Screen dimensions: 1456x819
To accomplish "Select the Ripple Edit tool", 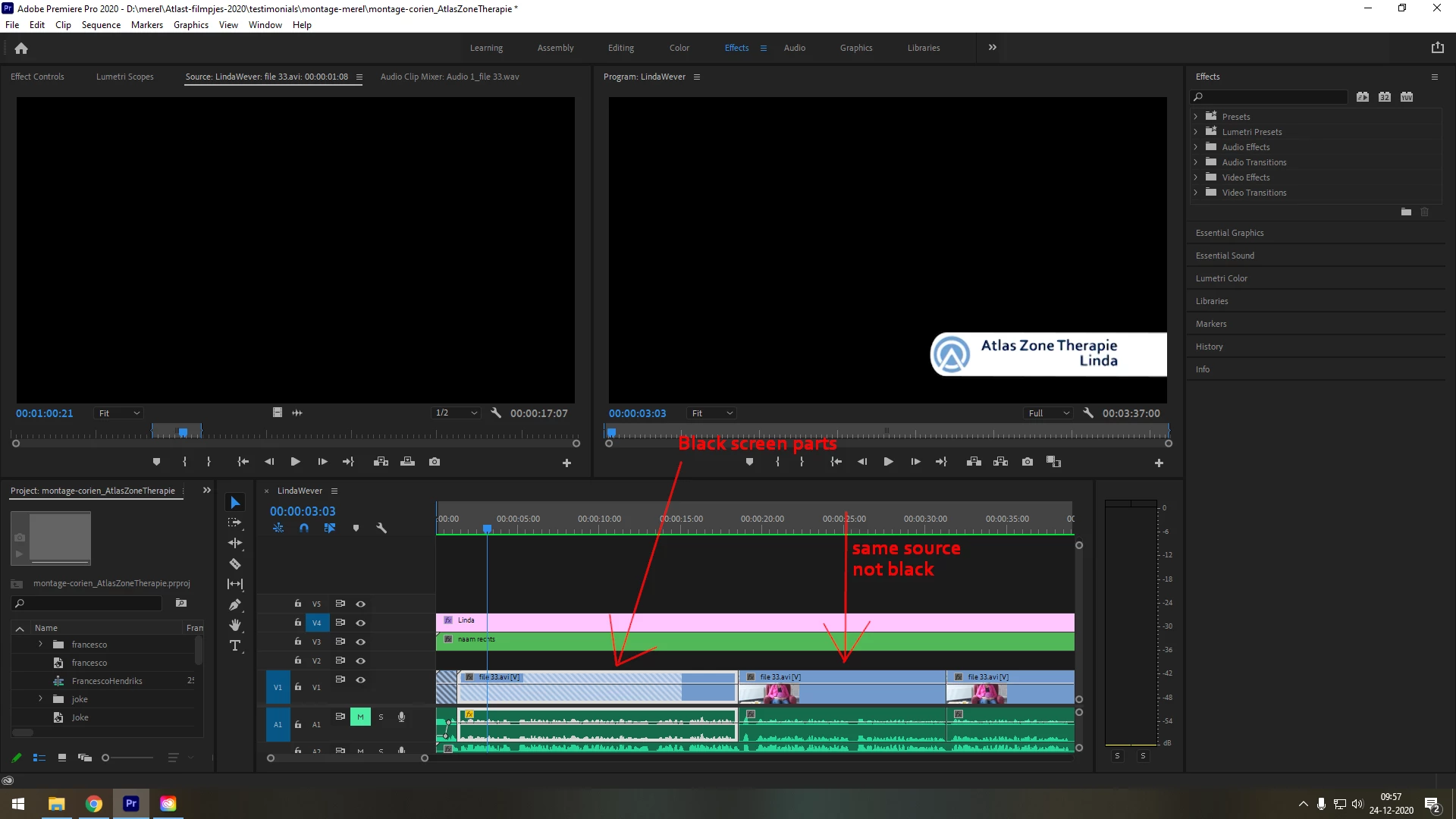I will 235,543.
